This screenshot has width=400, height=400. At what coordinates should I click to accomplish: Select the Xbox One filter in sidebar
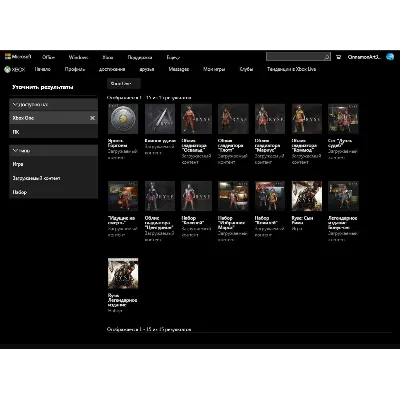53,118
